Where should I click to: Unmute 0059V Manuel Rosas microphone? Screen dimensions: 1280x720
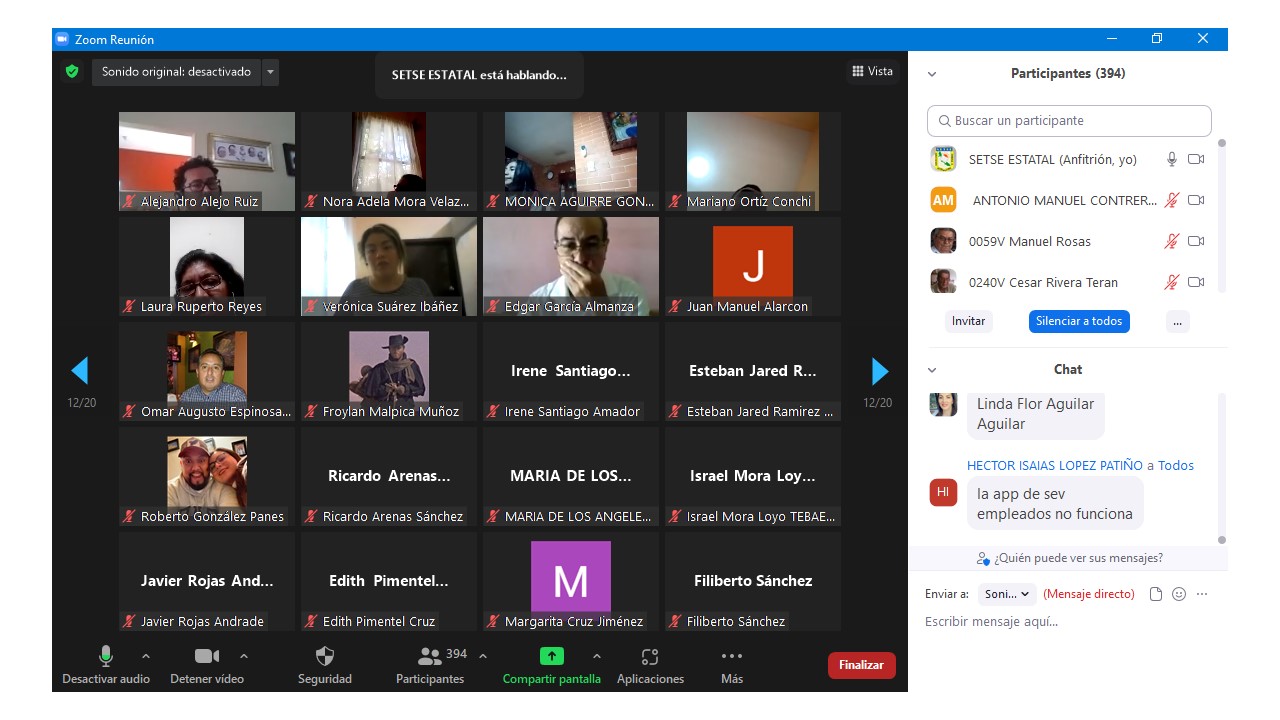tap(1171, 241)
